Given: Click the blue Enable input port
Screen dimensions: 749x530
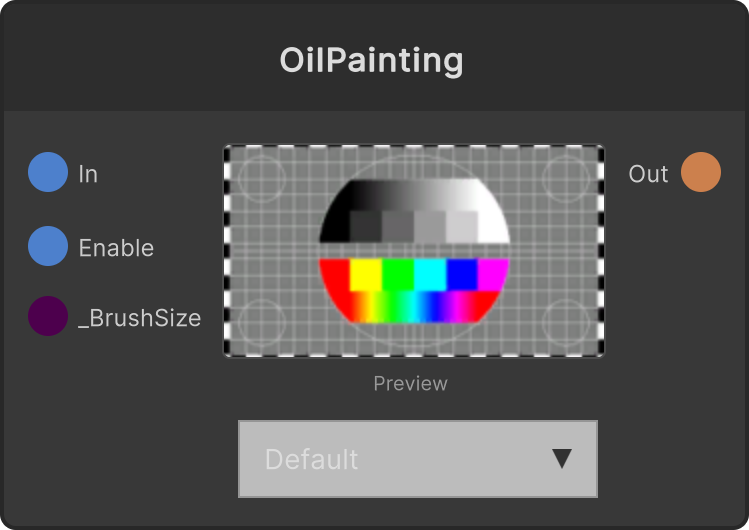Looking at the screenshot, I should (48, 246).
